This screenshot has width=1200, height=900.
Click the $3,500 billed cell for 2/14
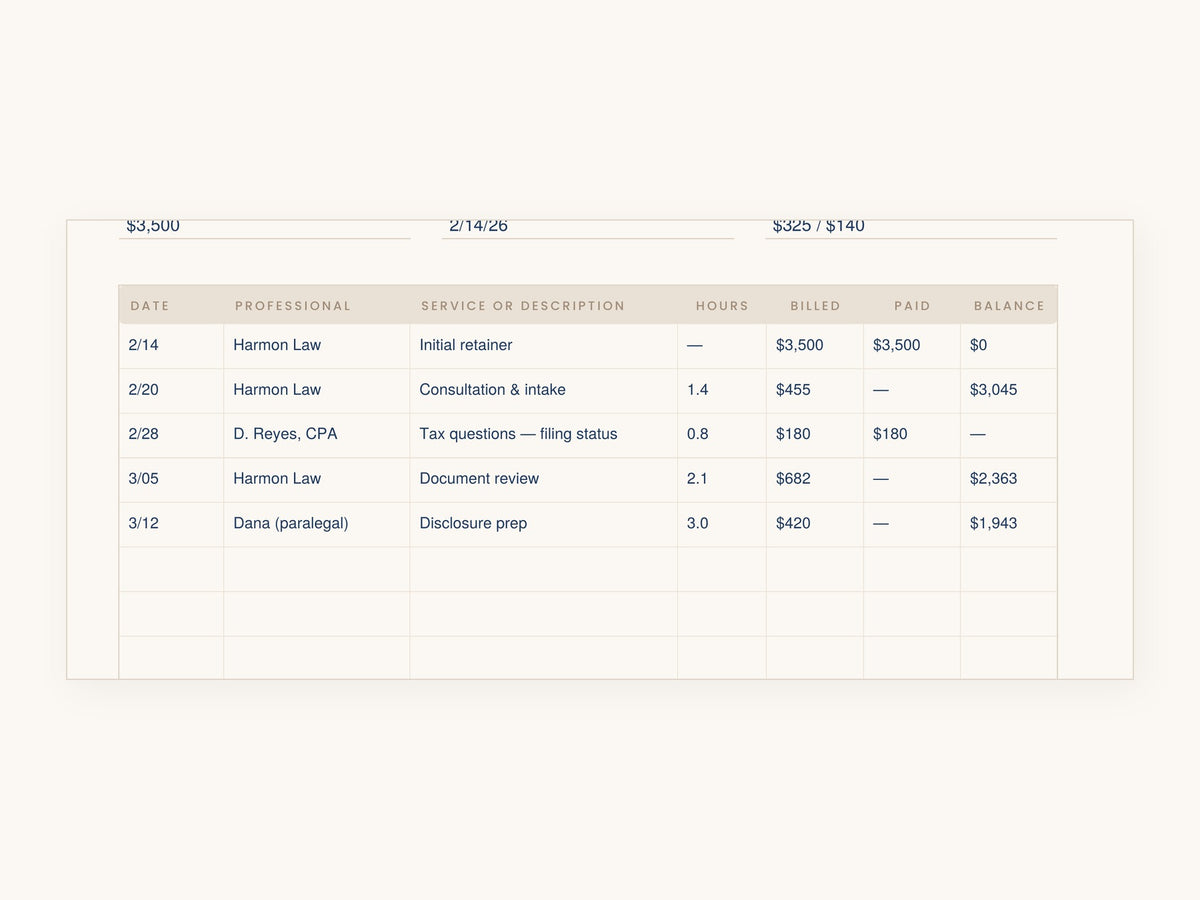815,346
